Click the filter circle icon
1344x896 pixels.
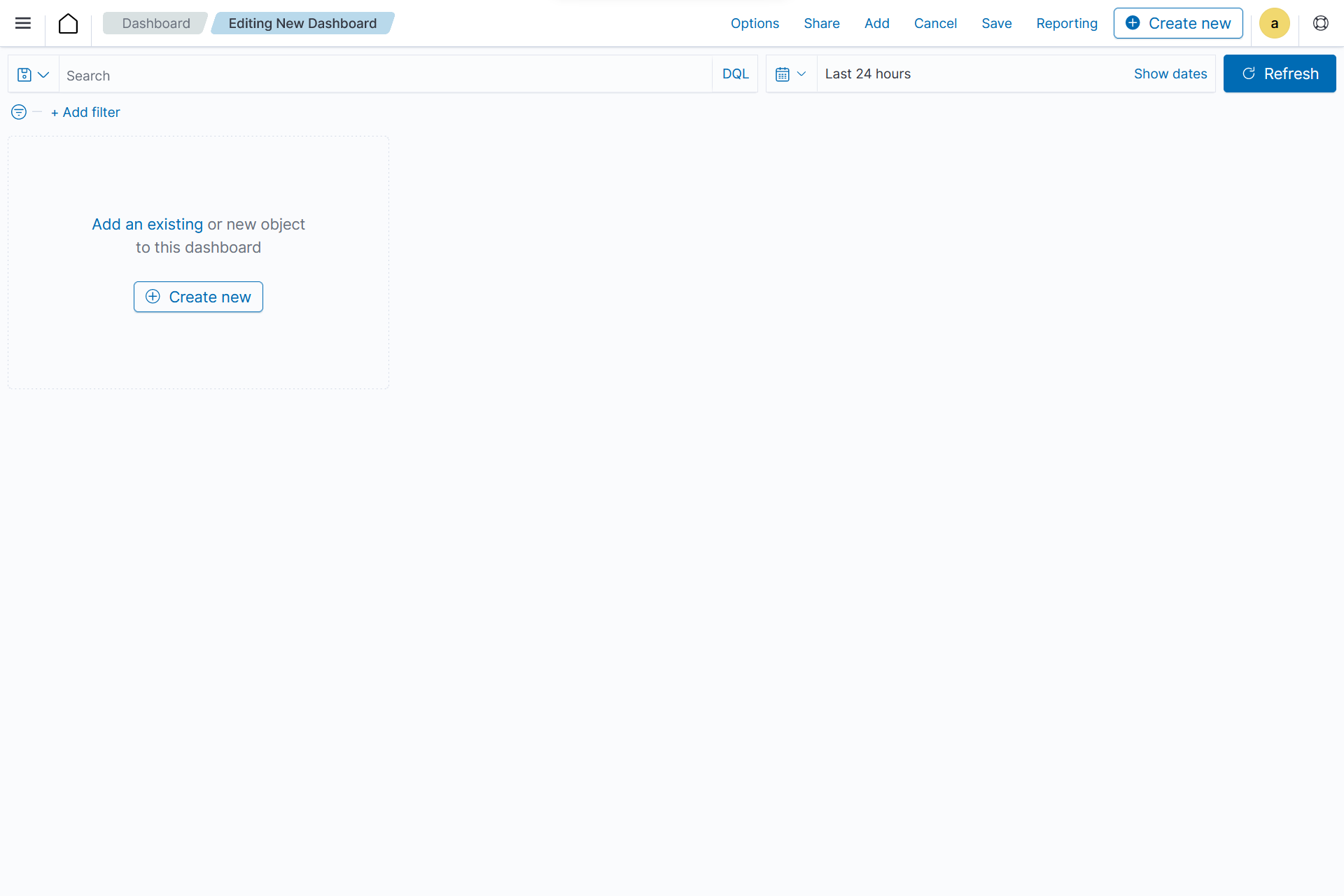(x=18, y=111)
